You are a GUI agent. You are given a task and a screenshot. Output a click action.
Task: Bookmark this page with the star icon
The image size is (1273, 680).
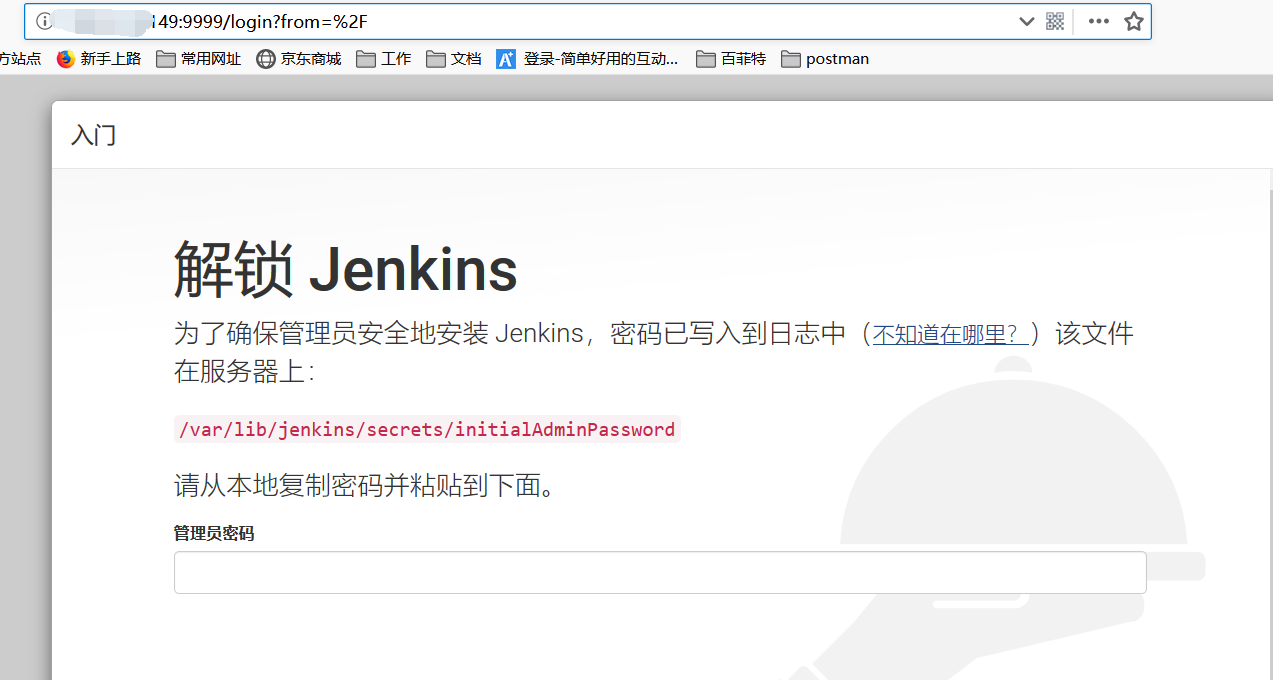click(x=1133, y=22)
